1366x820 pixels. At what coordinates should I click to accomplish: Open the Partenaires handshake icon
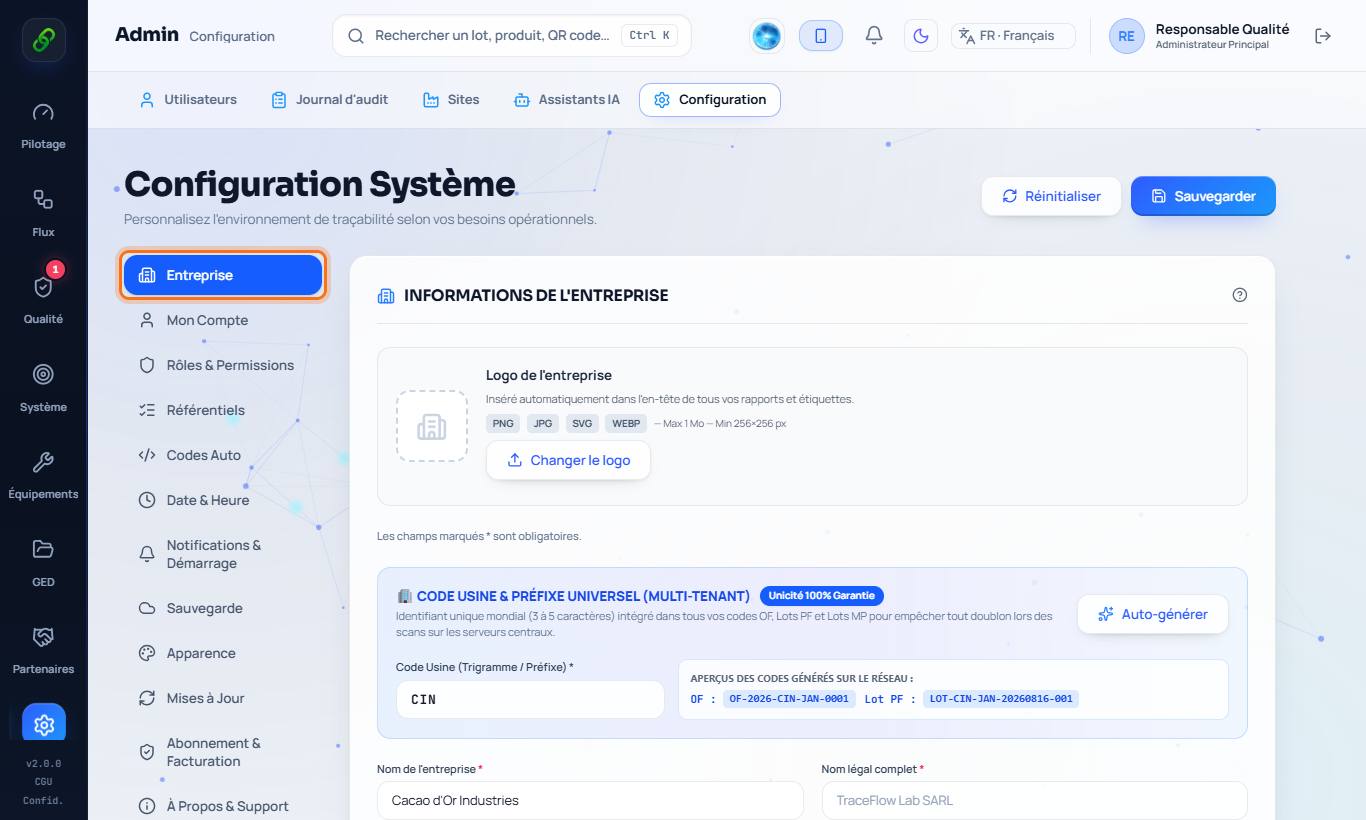point(43,637)
